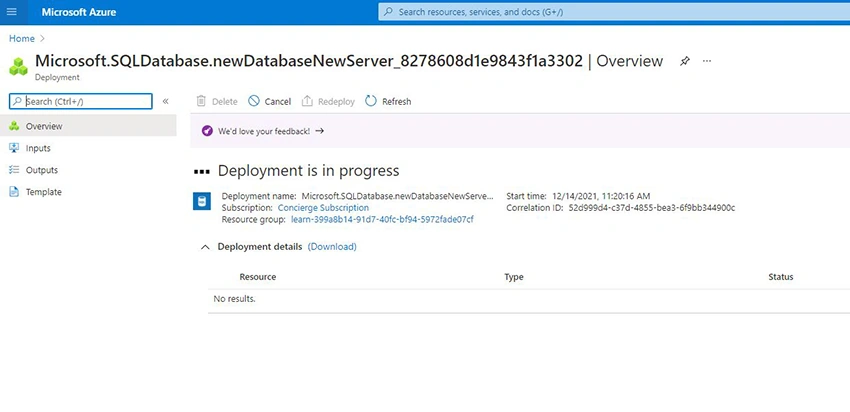Go to Home breadcrumb
Screen dimensions: 850x412
coord(22,38)
